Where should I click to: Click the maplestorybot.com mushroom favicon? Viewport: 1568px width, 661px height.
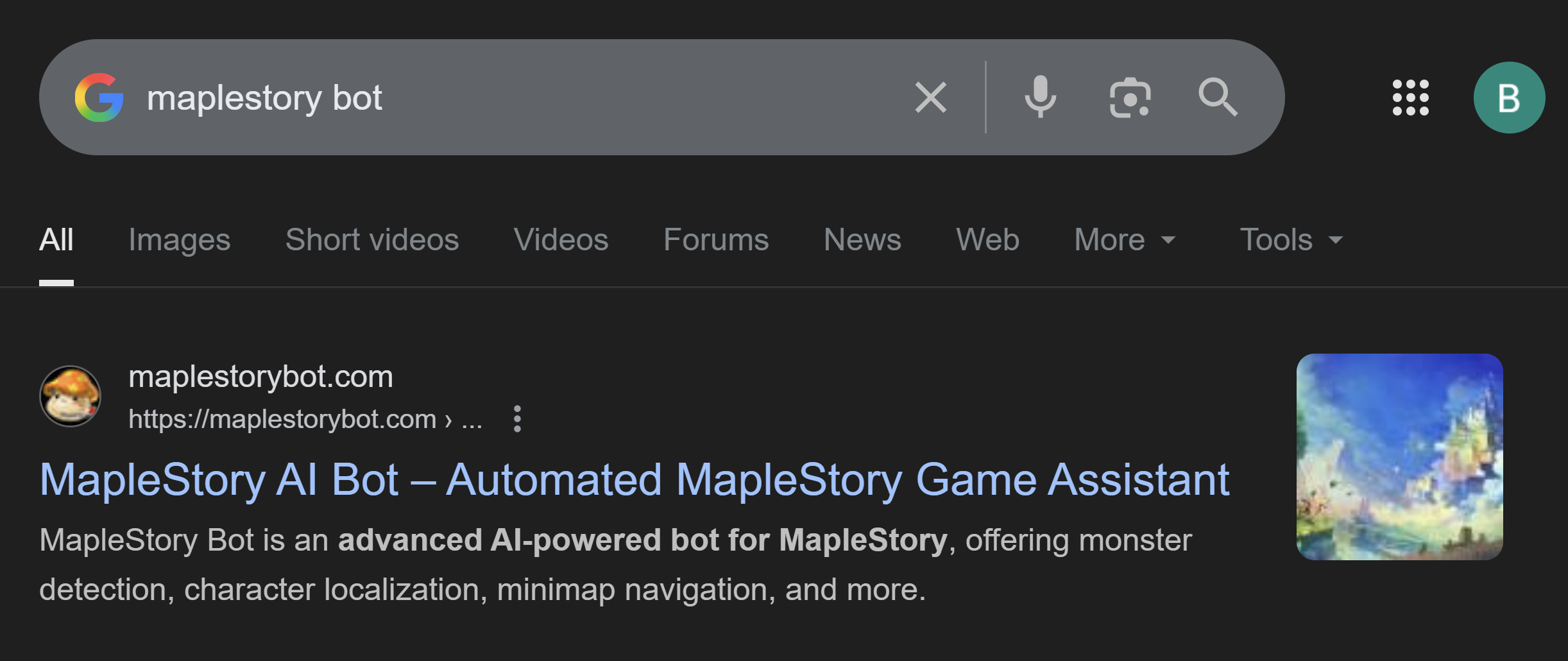(71, 397)
